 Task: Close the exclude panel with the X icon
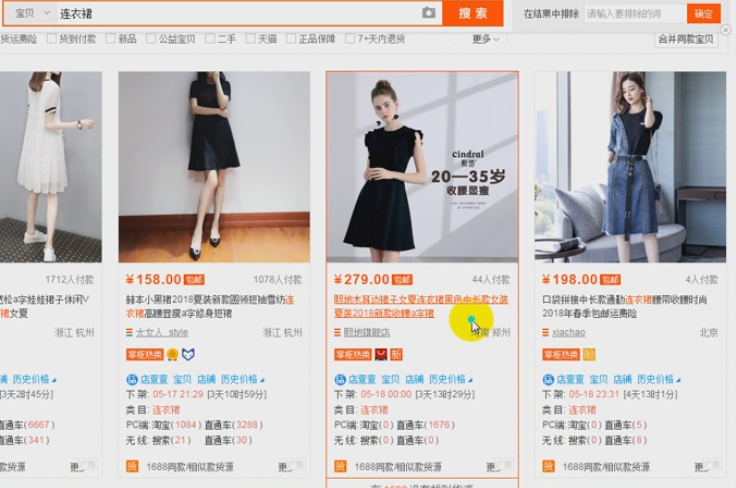[x=726, y=30]
